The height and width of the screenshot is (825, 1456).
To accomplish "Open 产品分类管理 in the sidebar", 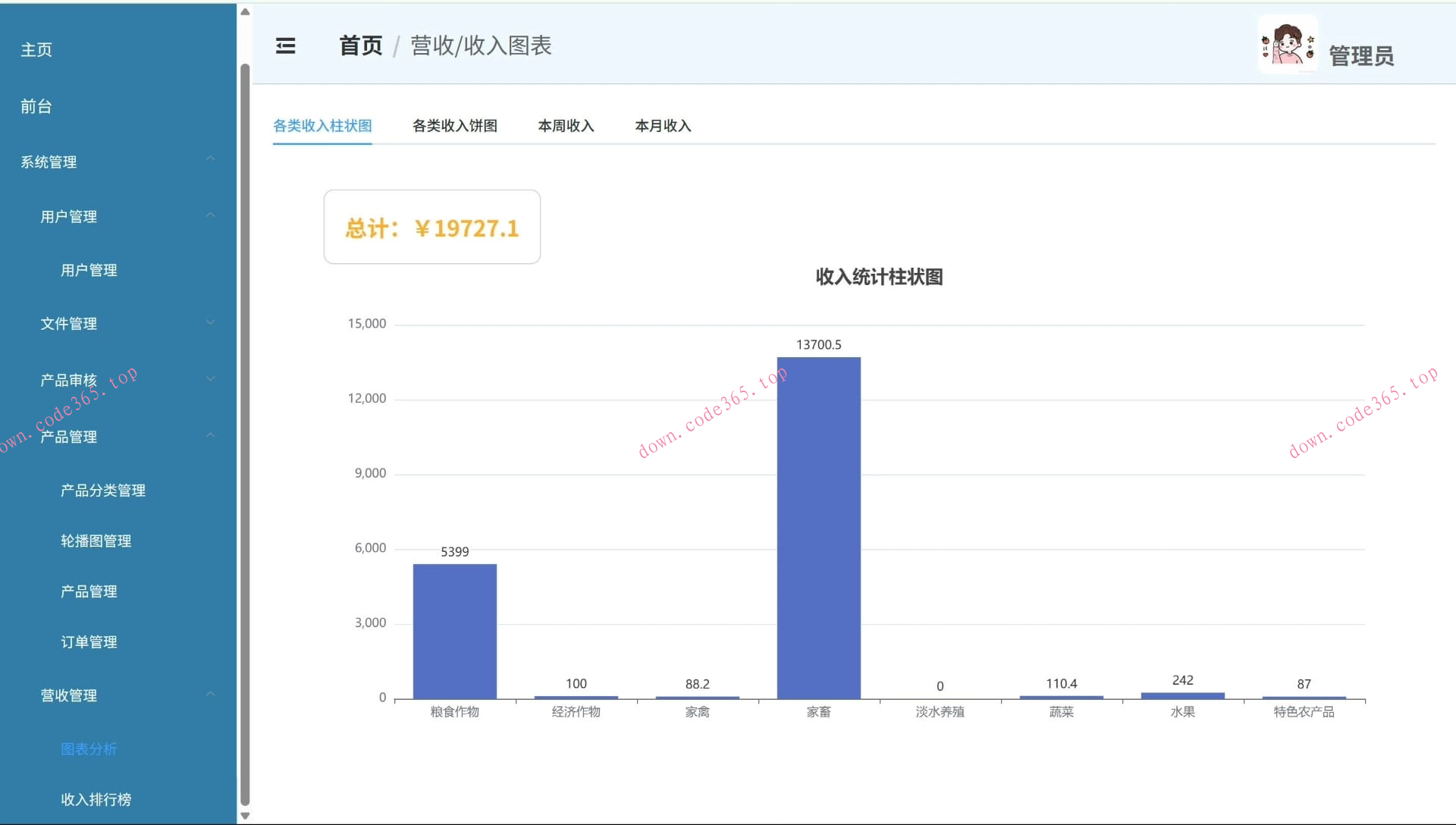I will pyautogui.click(x=102, y=490).
